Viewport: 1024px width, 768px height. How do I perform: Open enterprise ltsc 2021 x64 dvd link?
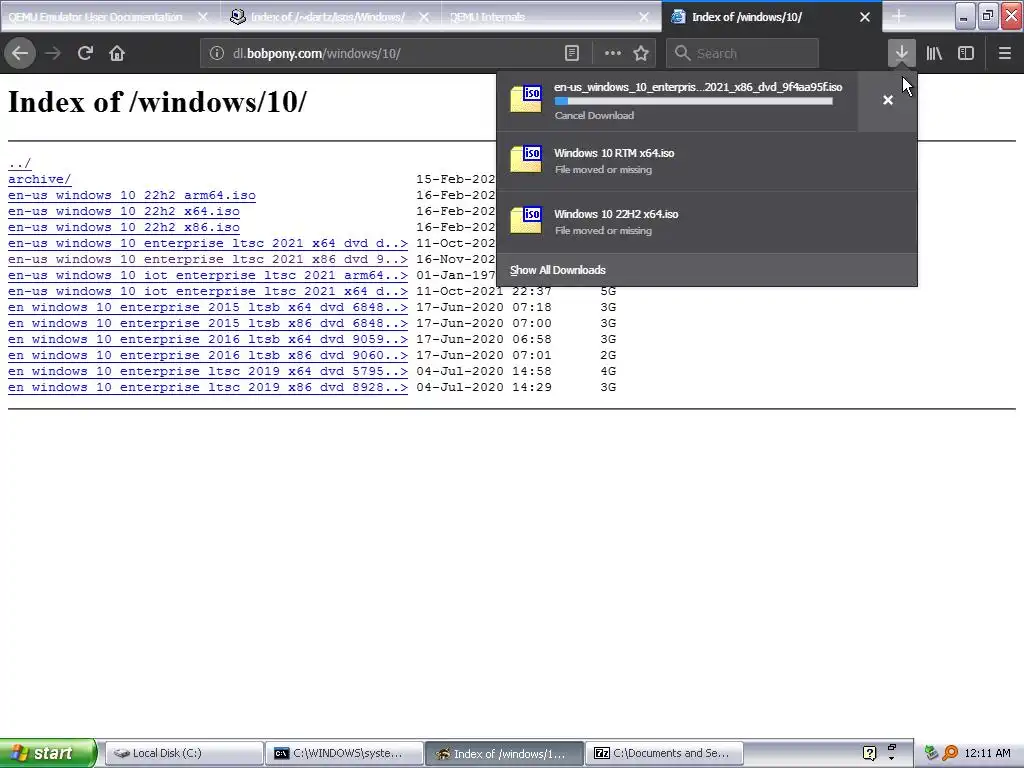208,243
